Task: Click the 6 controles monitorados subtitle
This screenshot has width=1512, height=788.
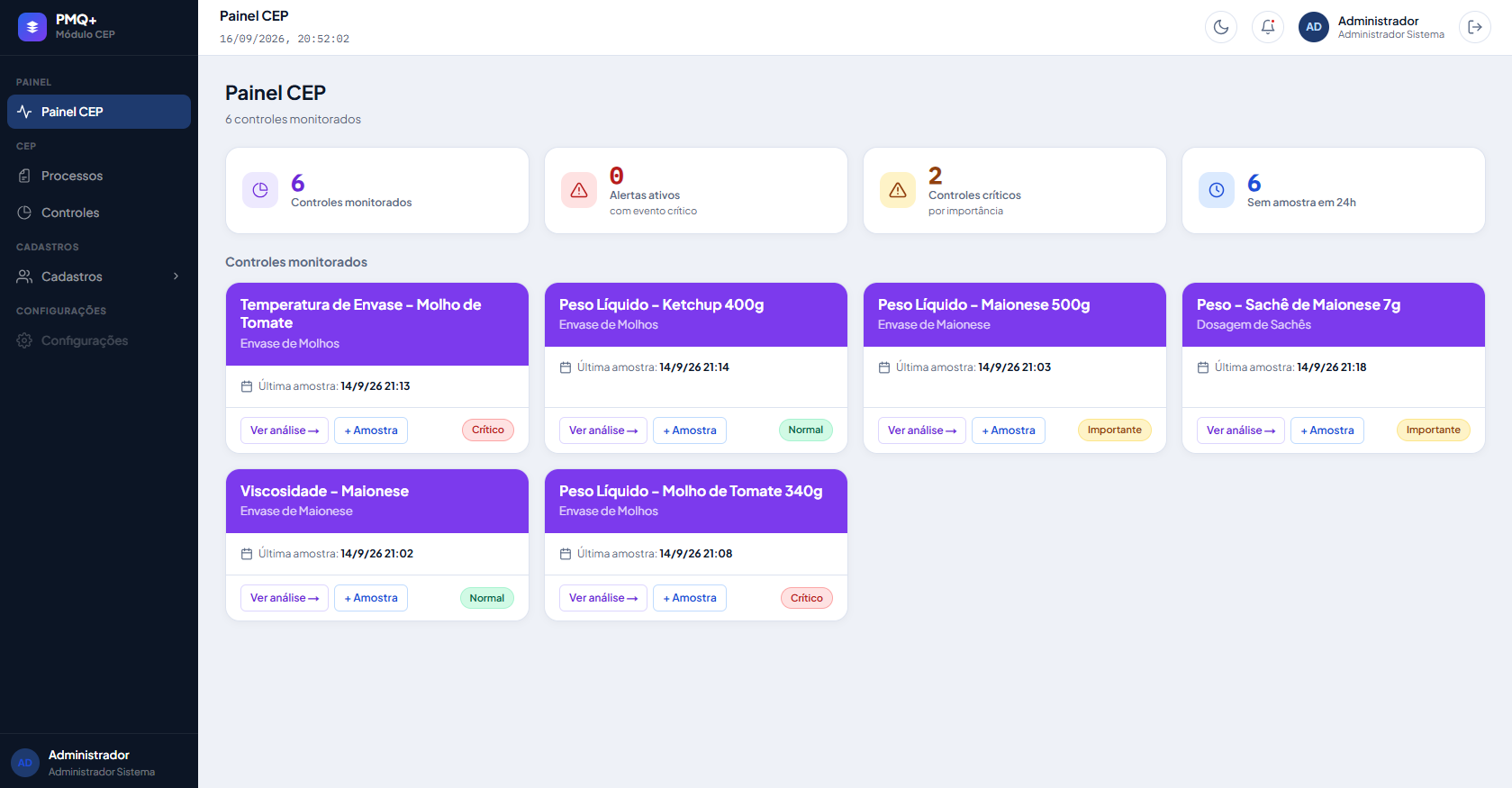Action: point(293,119)
